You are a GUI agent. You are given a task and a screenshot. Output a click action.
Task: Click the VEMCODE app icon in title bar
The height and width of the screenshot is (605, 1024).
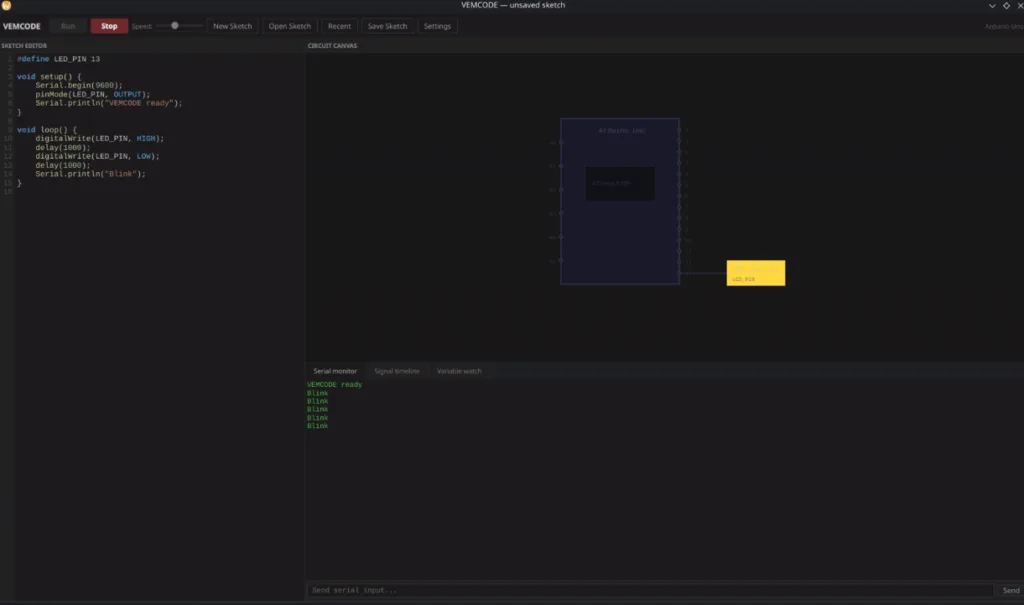(x=6, y=5)
